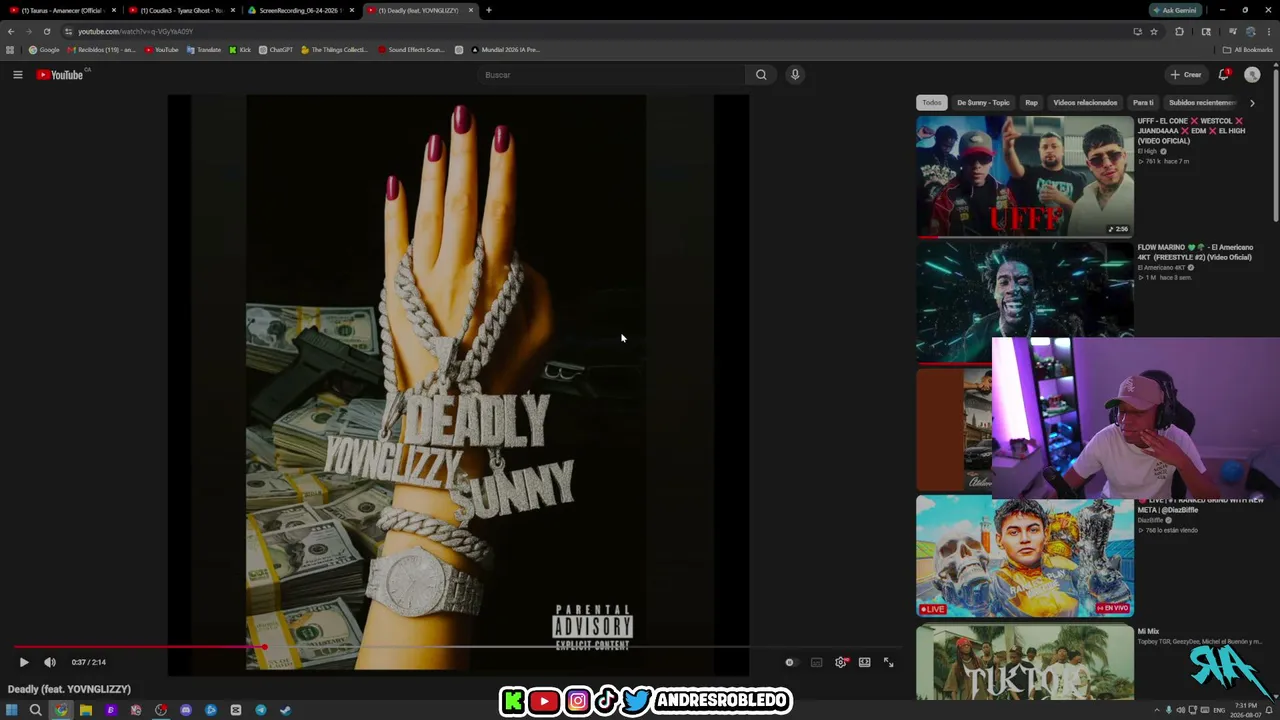Go back in the browser
Screen dimensions: 1280x720
click(11, 31)
